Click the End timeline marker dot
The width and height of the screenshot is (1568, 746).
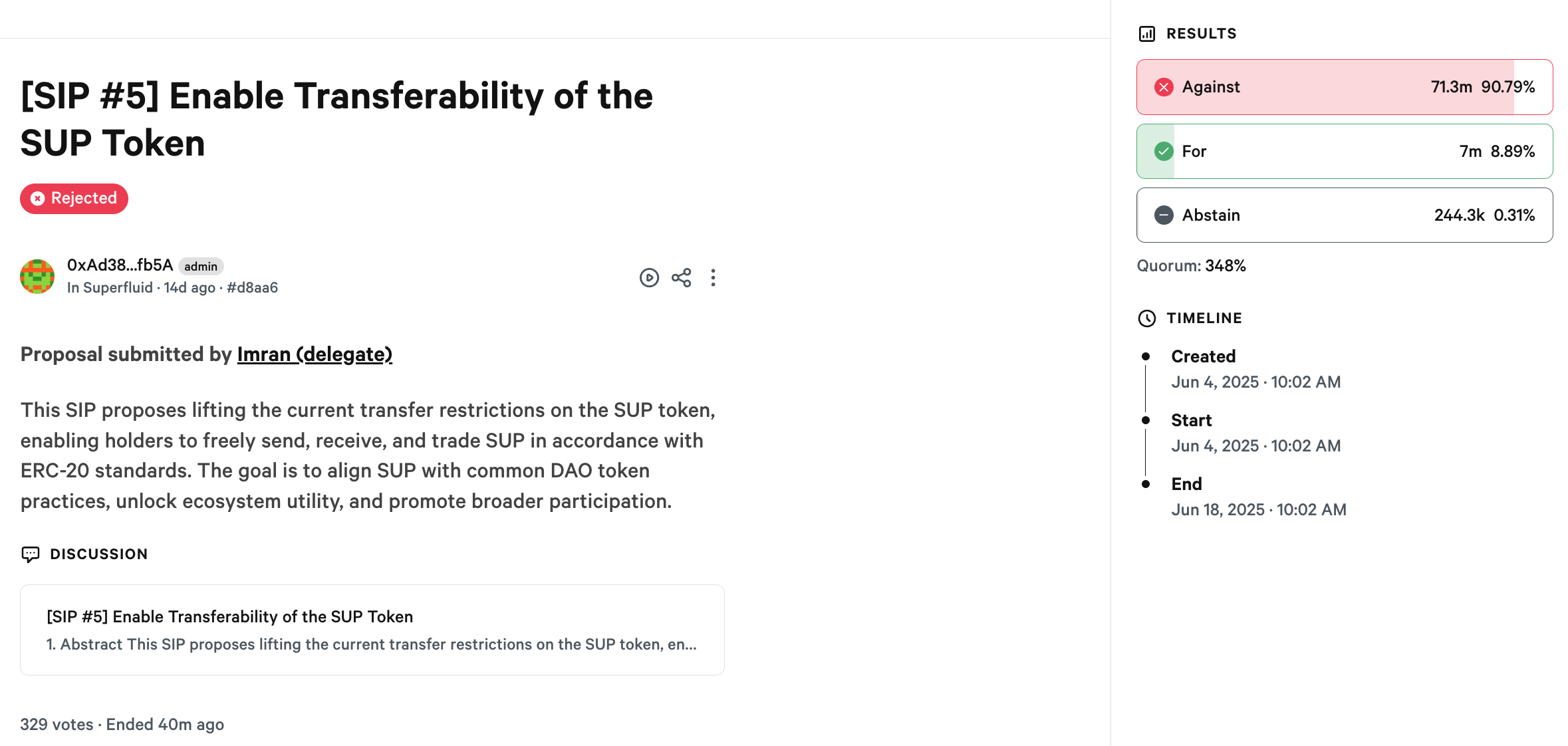tap(1146, 484)
